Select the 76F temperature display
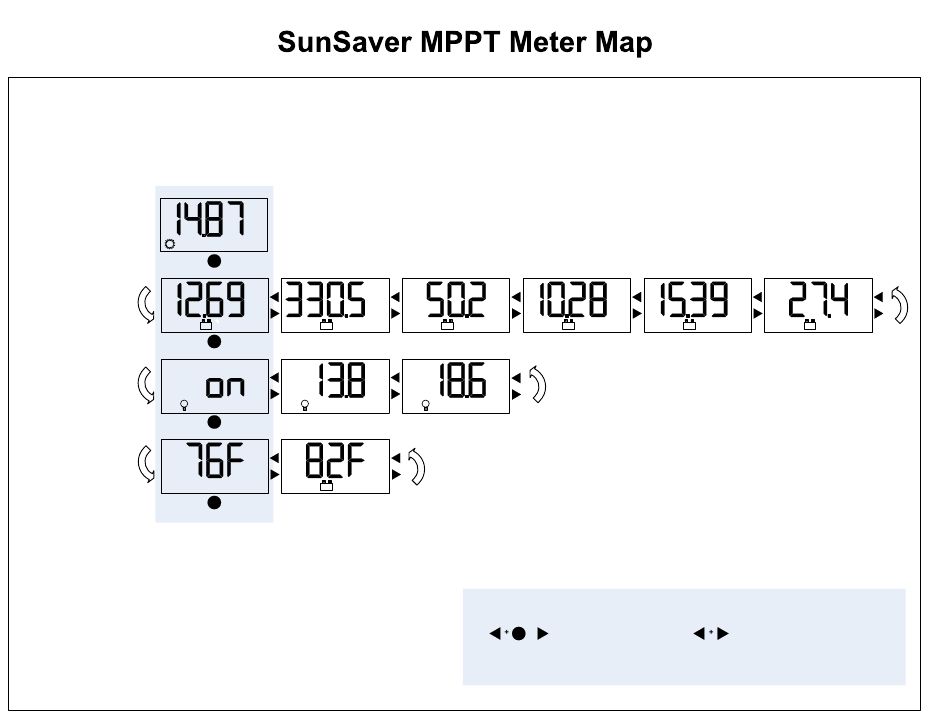950x721 pixels. [214, 467]
